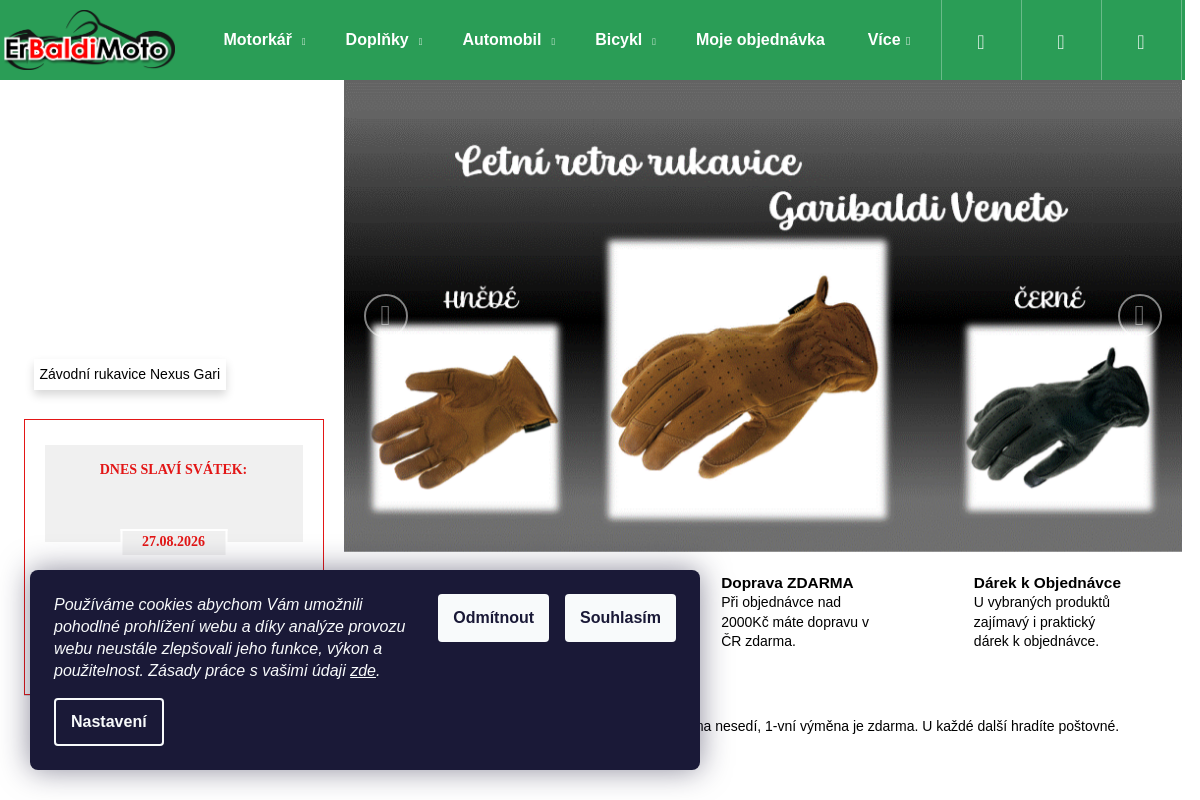The image size is (1200, 800).
Task: Select the brown (Hnědé) glove thumbnail
Action: (x=465, y=417)
